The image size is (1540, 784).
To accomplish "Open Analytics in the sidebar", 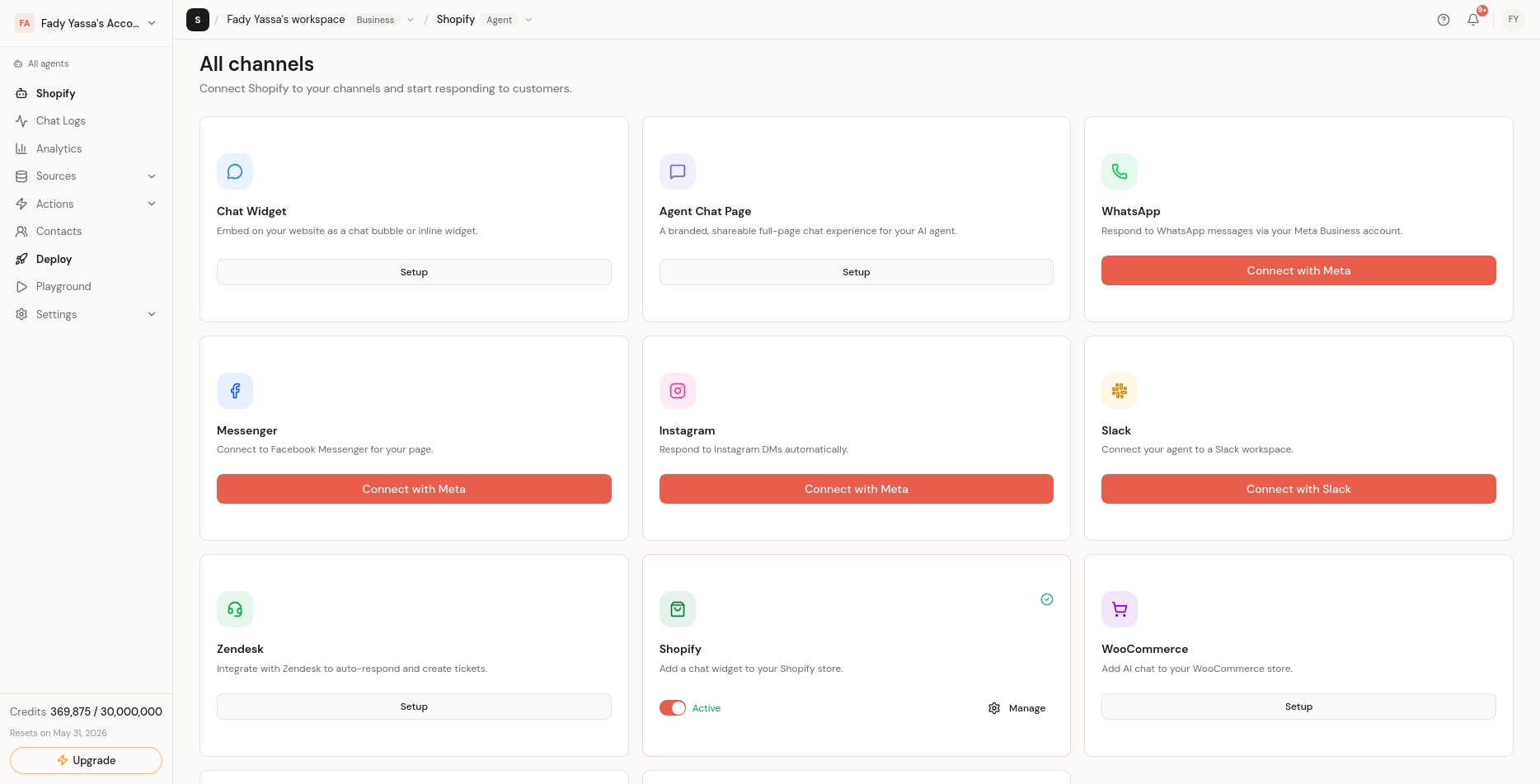I will pyautogui.click(x=86, y=148).
